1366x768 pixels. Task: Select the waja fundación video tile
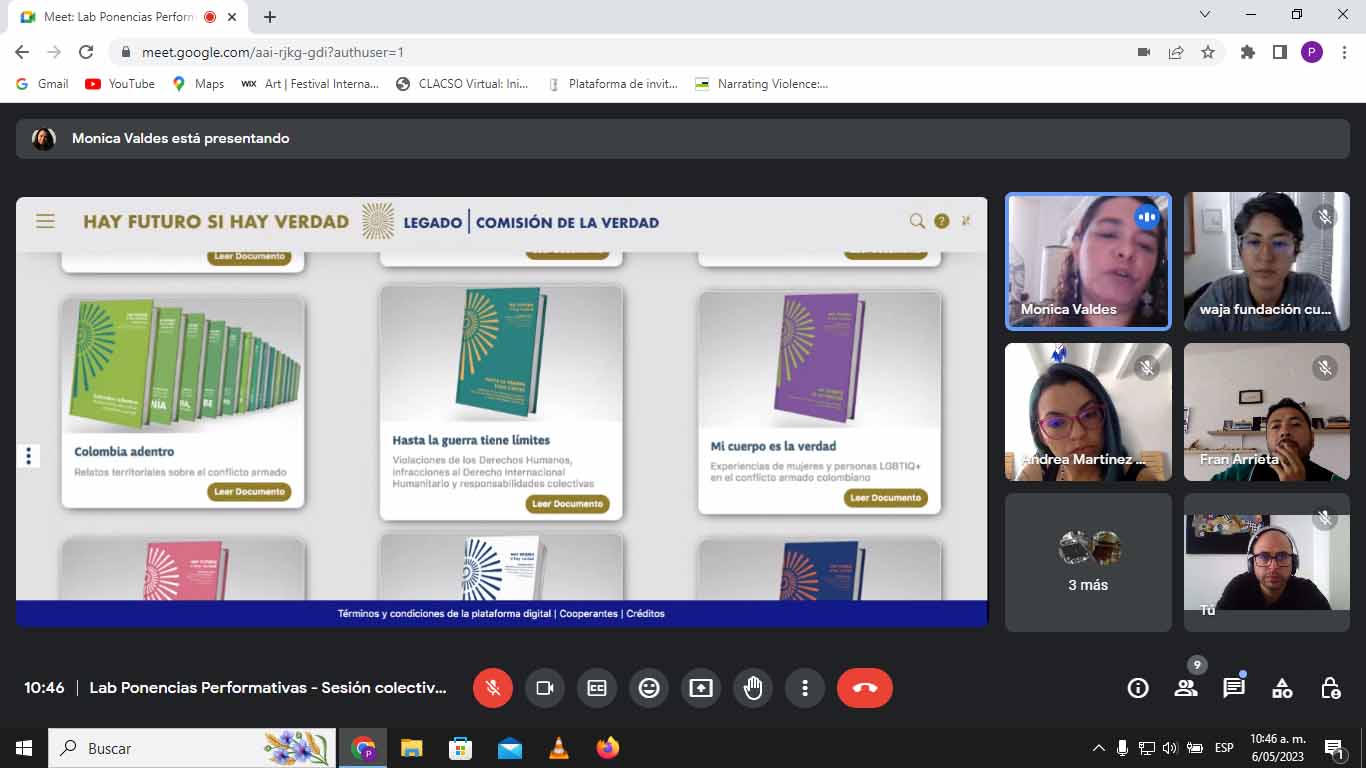click(x=1267, y=261)
